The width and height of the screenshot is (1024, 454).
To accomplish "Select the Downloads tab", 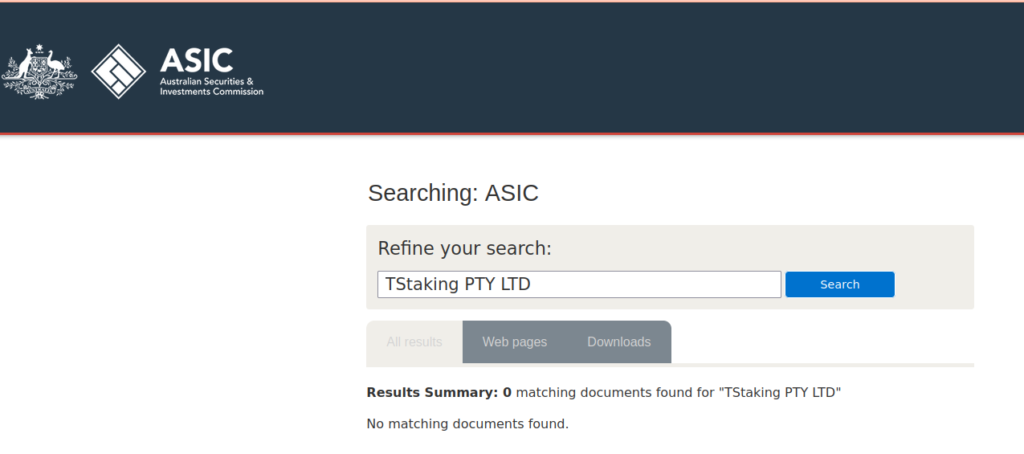I will click(618, 342).
